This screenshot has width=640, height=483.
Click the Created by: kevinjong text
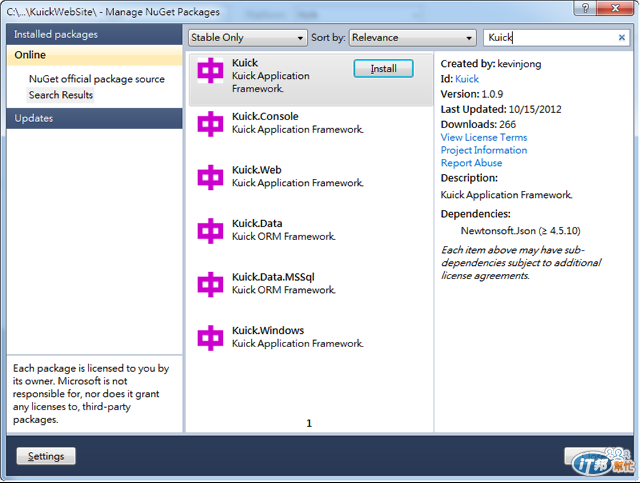tap(491, 64)
